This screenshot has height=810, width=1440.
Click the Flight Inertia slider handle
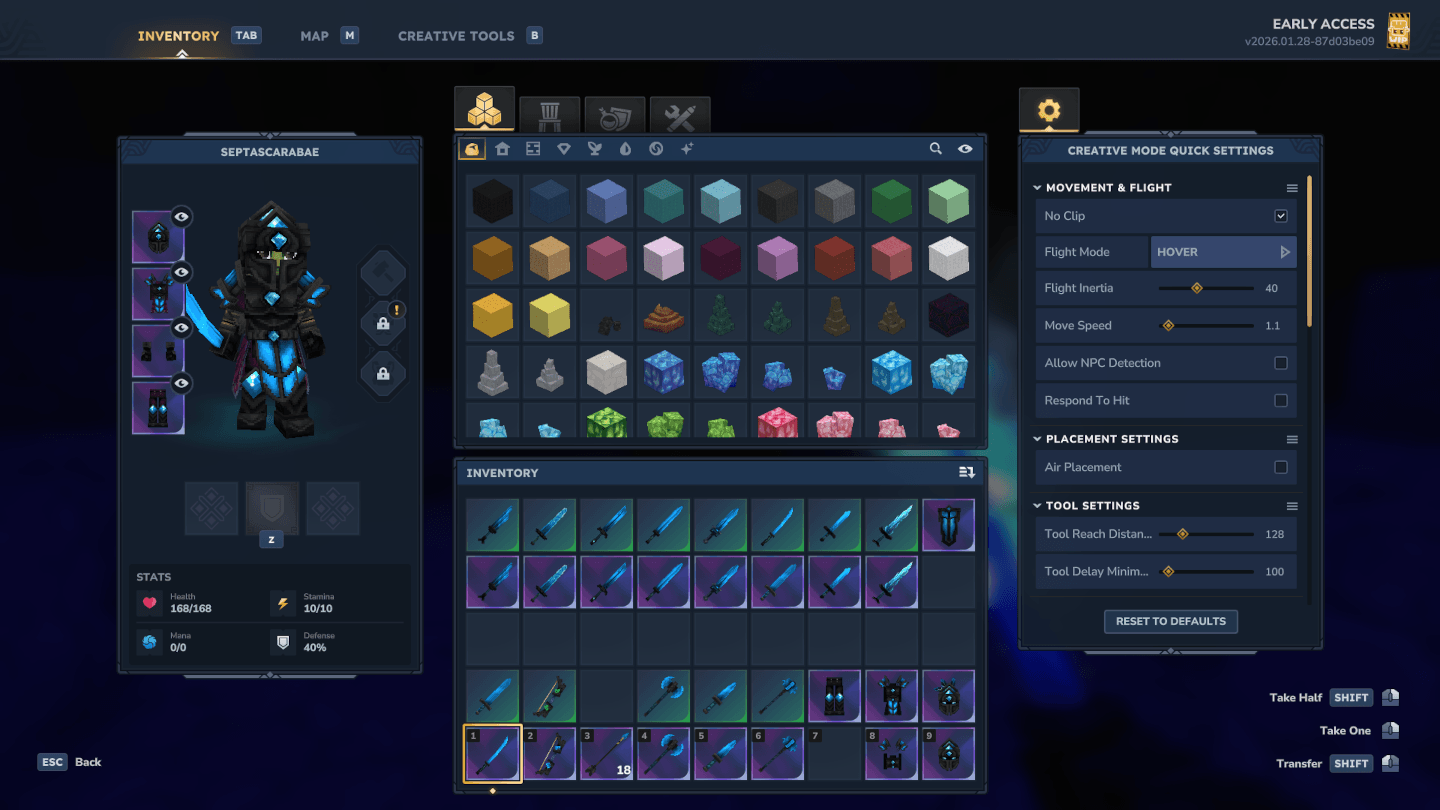point(1196,288)
